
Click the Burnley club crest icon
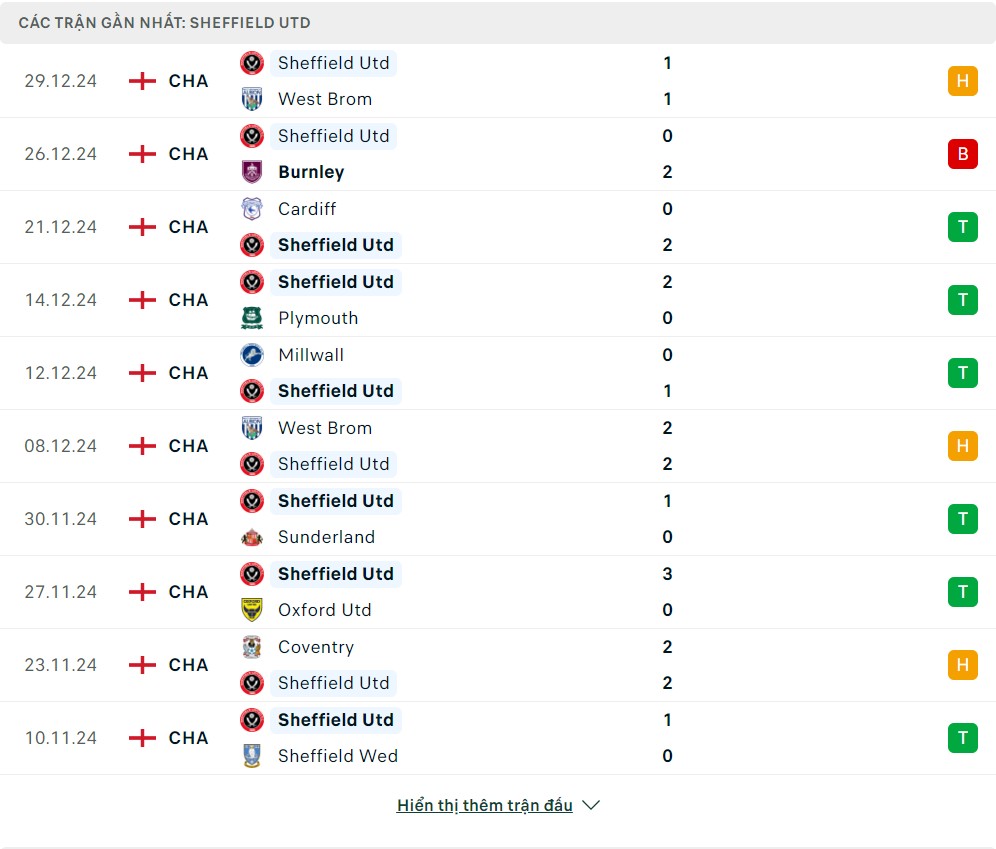(252, 172)
